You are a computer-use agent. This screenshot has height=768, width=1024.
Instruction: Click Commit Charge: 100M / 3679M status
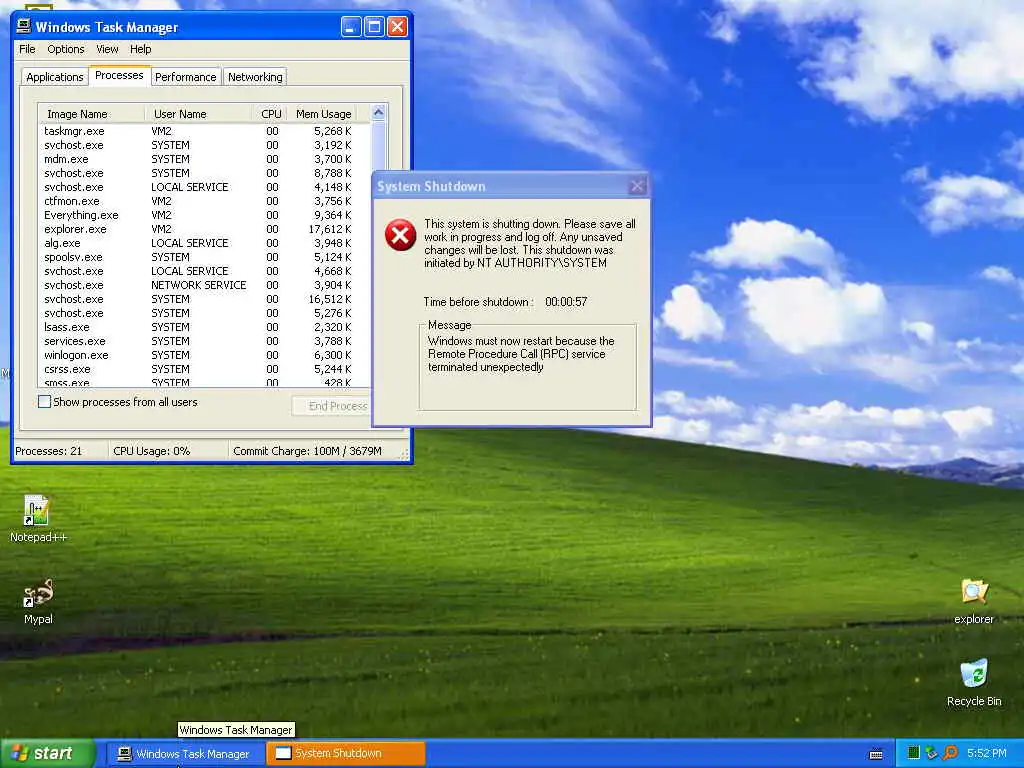[307, 451]
